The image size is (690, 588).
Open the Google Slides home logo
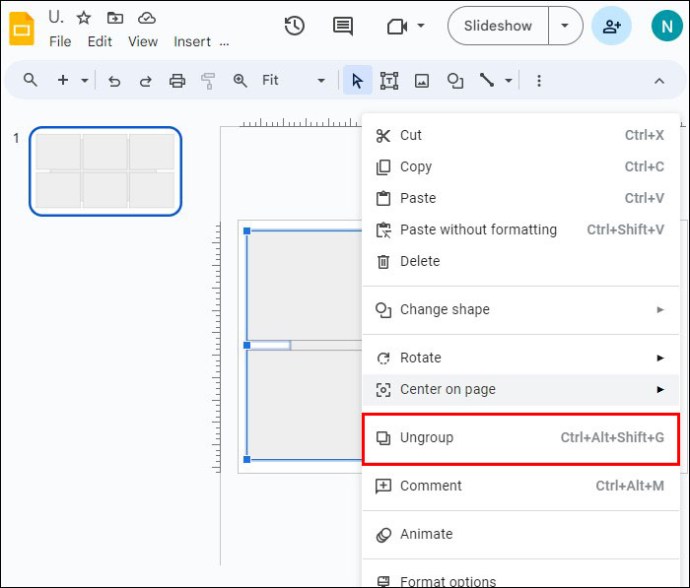point(22,29)
